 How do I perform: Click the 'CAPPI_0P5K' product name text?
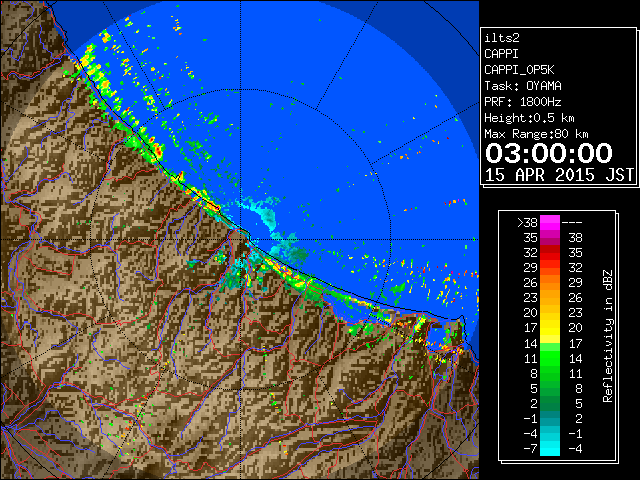point(519,70)
